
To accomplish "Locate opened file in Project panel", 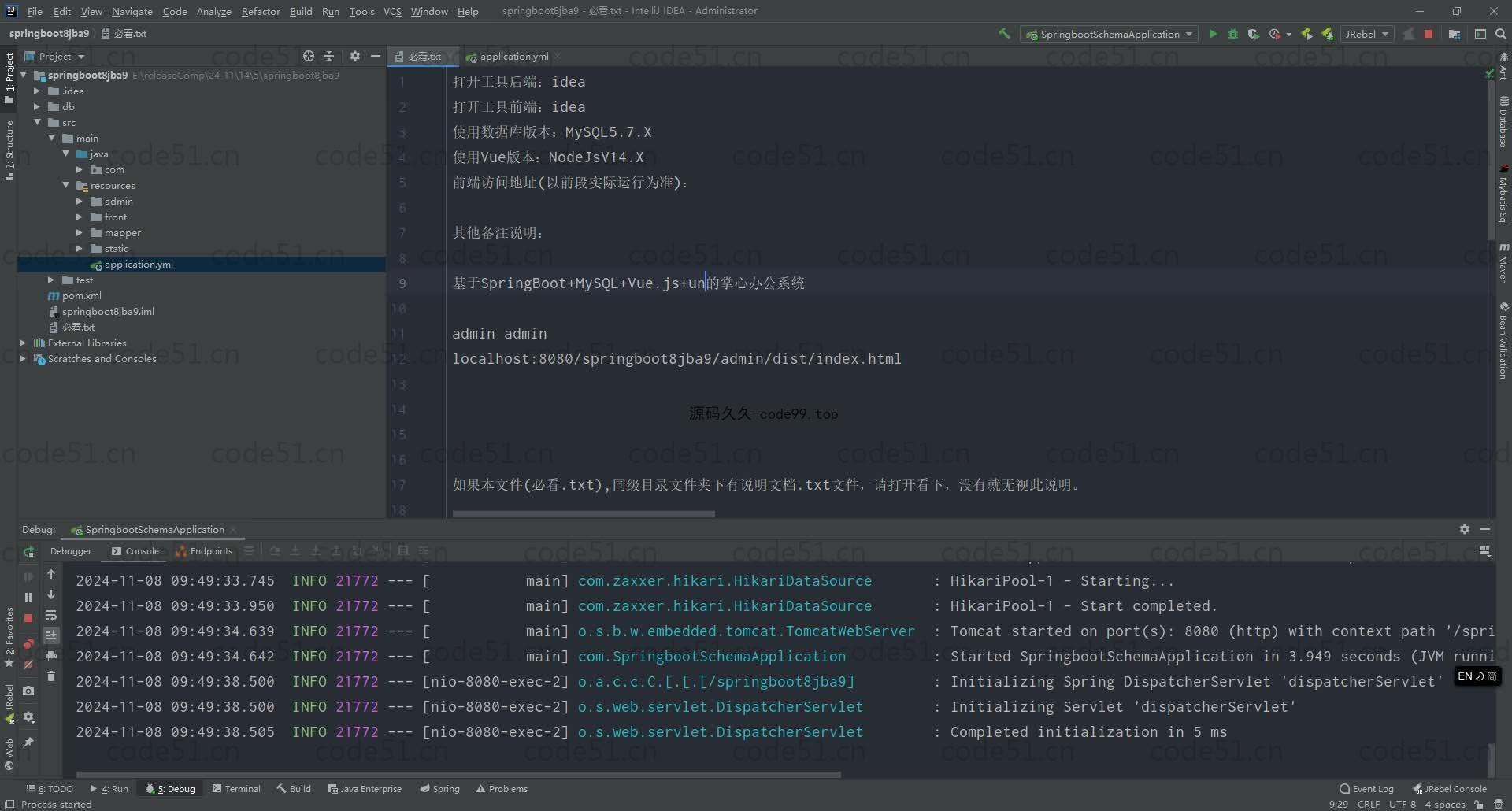I will tap(309, 56).
